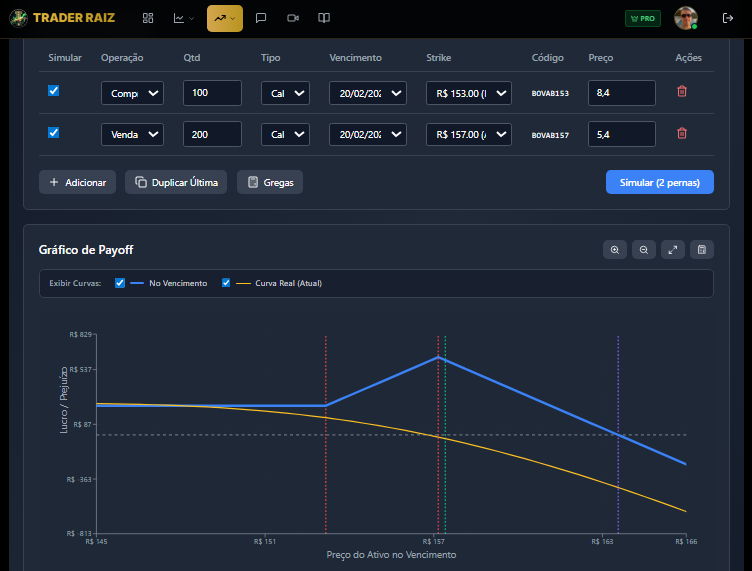752x571 pixels.
Task: Open the dashboard grid icon in navbar
Action: coord(148,18)
